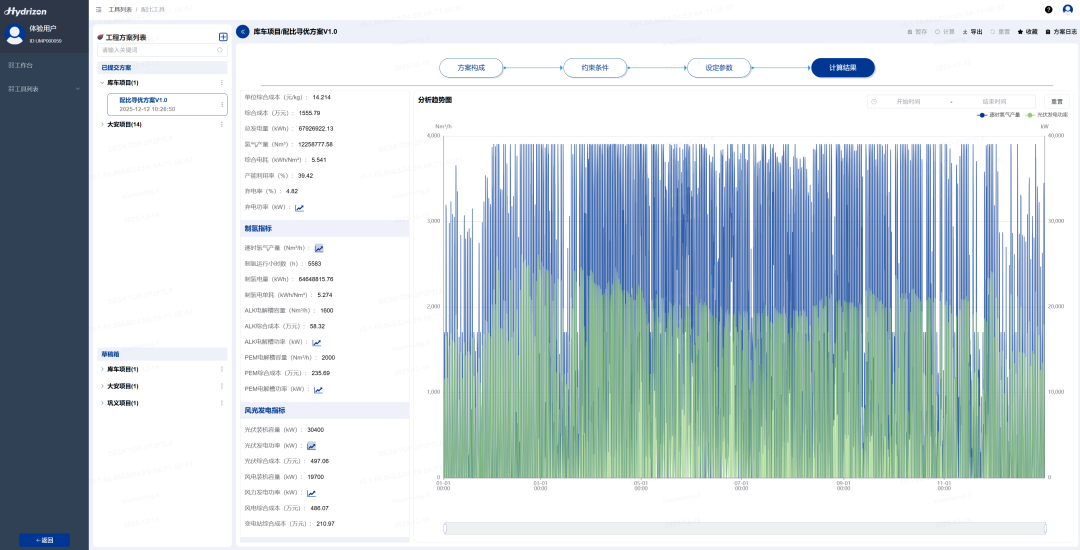Image resolution: width=1080 pixels, height=550 pixels.
Task: Expand 大安项目(14) tree node
Action: pyautogui.click(x=103, y=125)
